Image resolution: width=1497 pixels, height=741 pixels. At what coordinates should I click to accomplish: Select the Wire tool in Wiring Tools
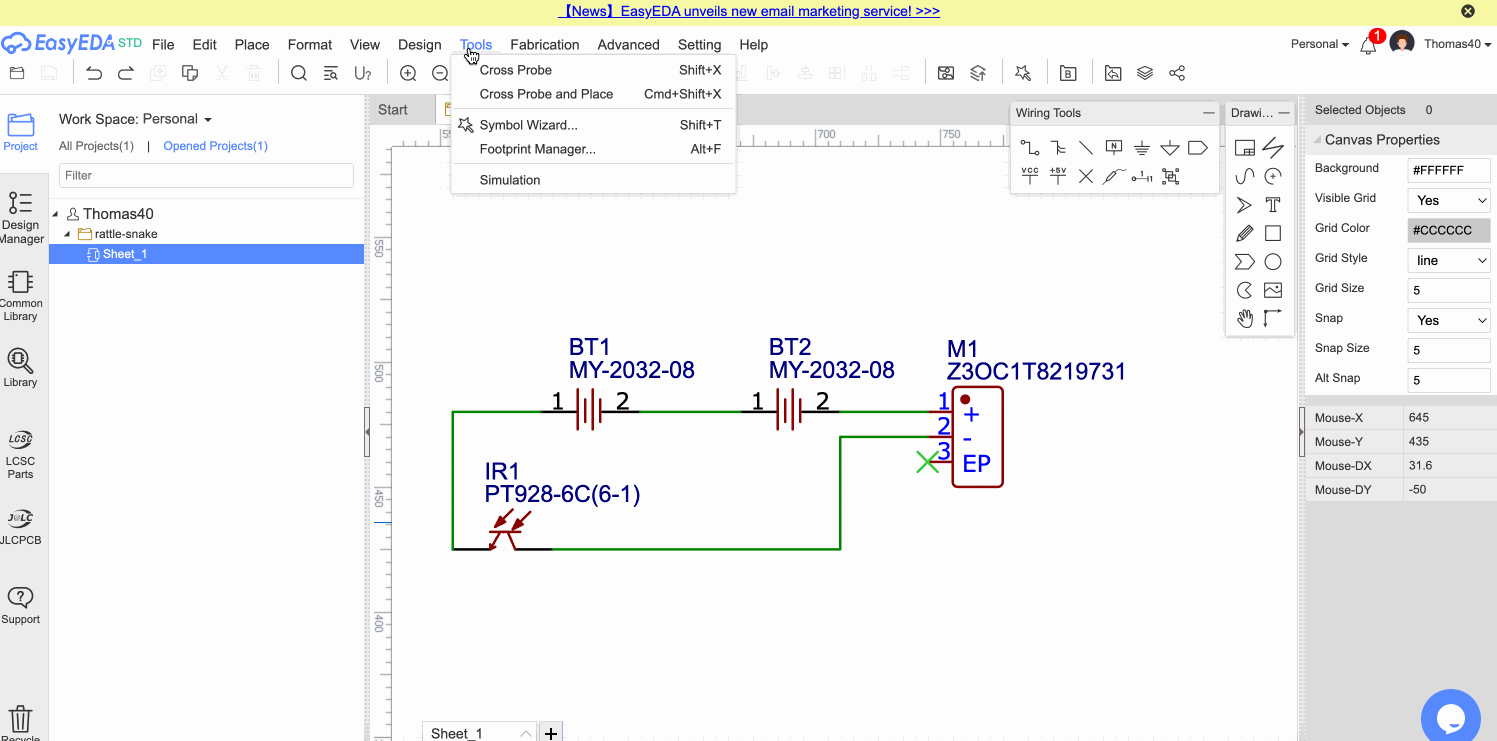click(x=1029, y=148)
